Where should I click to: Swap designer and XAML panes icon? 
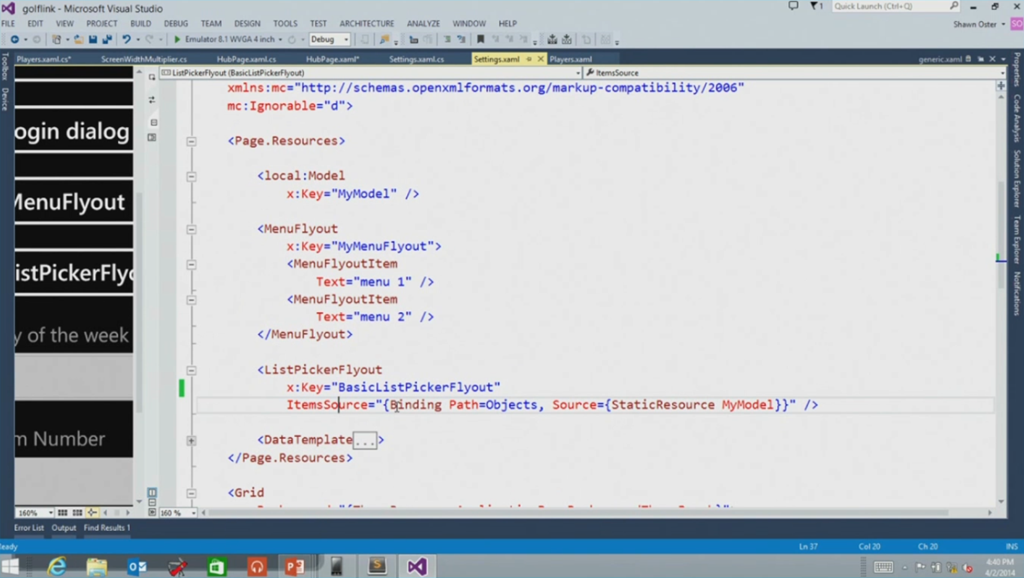(152, 100)
